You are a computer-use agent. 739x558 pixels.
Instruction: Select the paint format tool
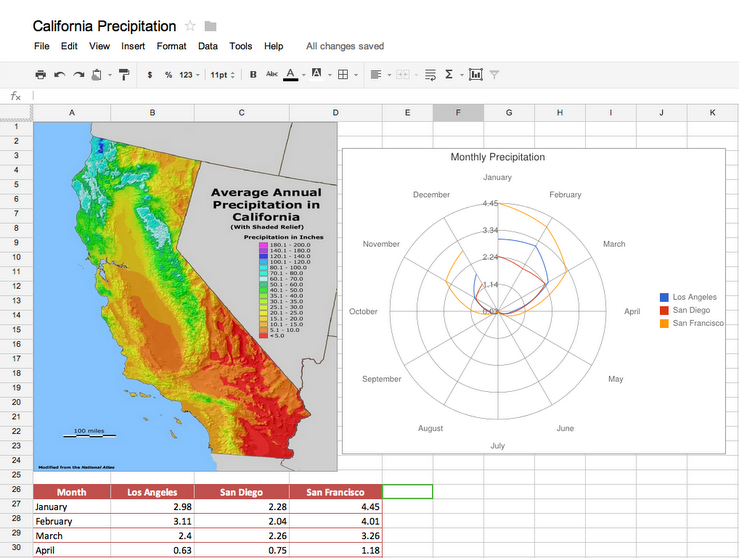(x=124, y=74)
